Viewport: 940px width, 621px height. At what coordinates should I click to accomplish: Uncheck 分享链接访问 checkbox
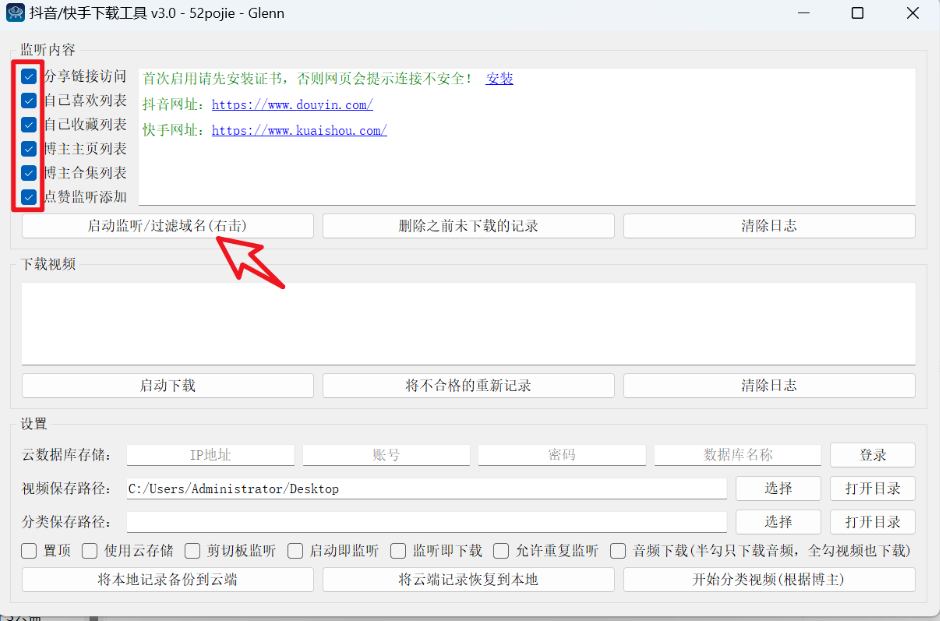click(29, 76)
